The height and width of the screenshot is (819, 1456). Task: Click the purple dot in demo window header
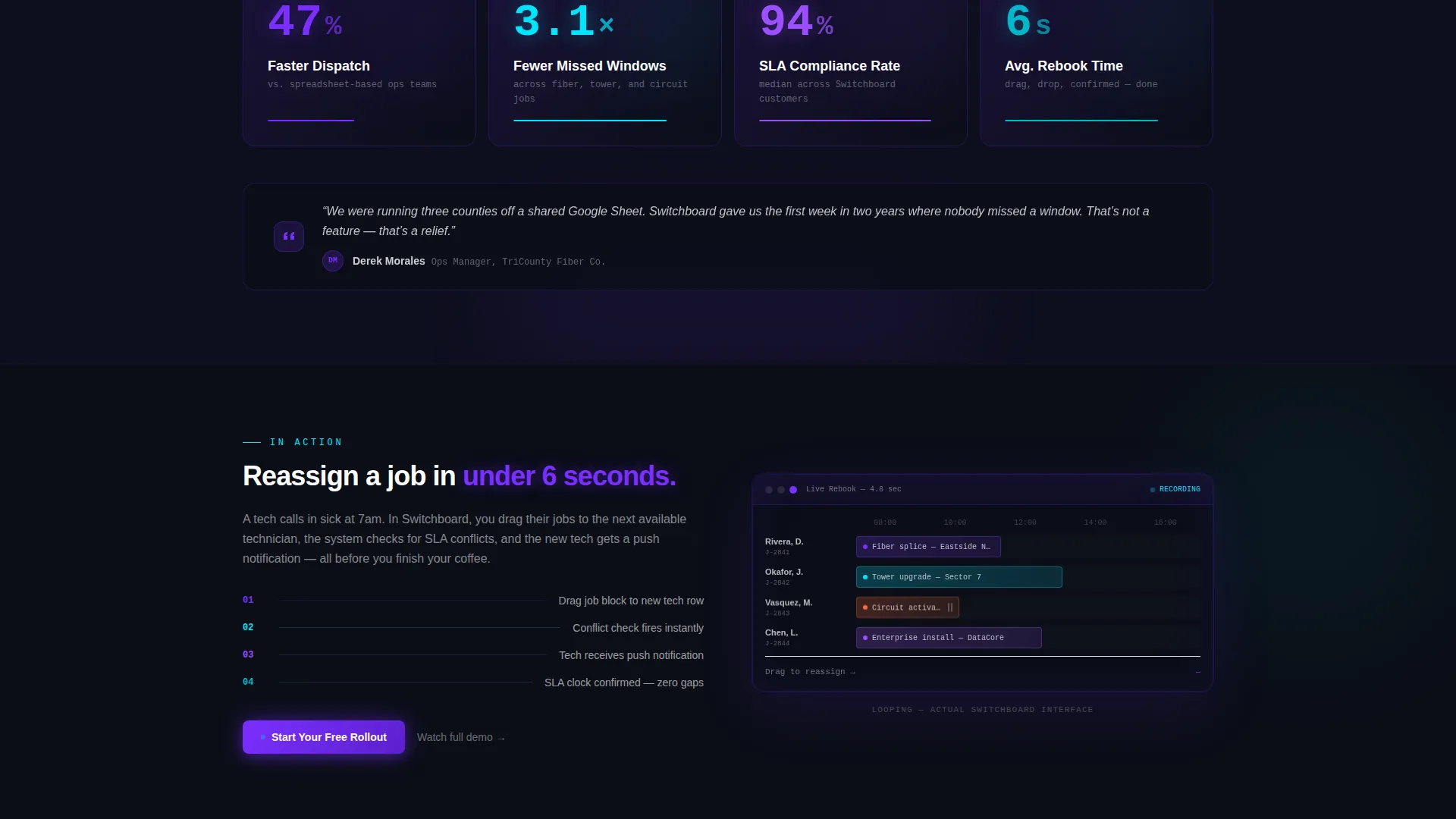793,490
